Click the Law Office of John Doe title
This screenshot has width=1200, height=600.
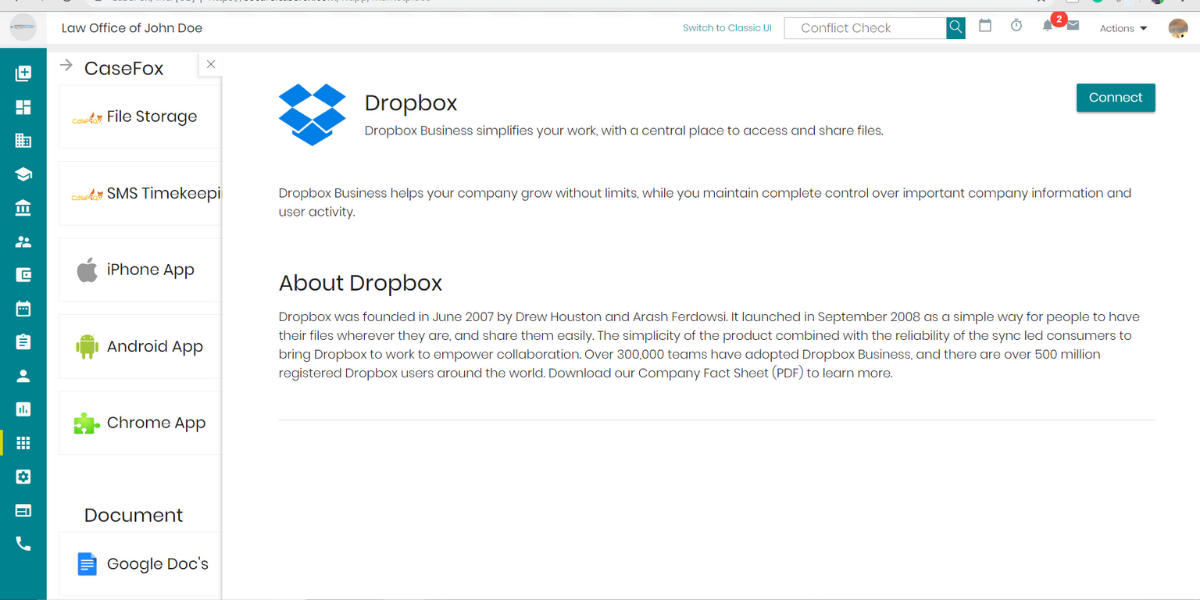click(132, 28)
